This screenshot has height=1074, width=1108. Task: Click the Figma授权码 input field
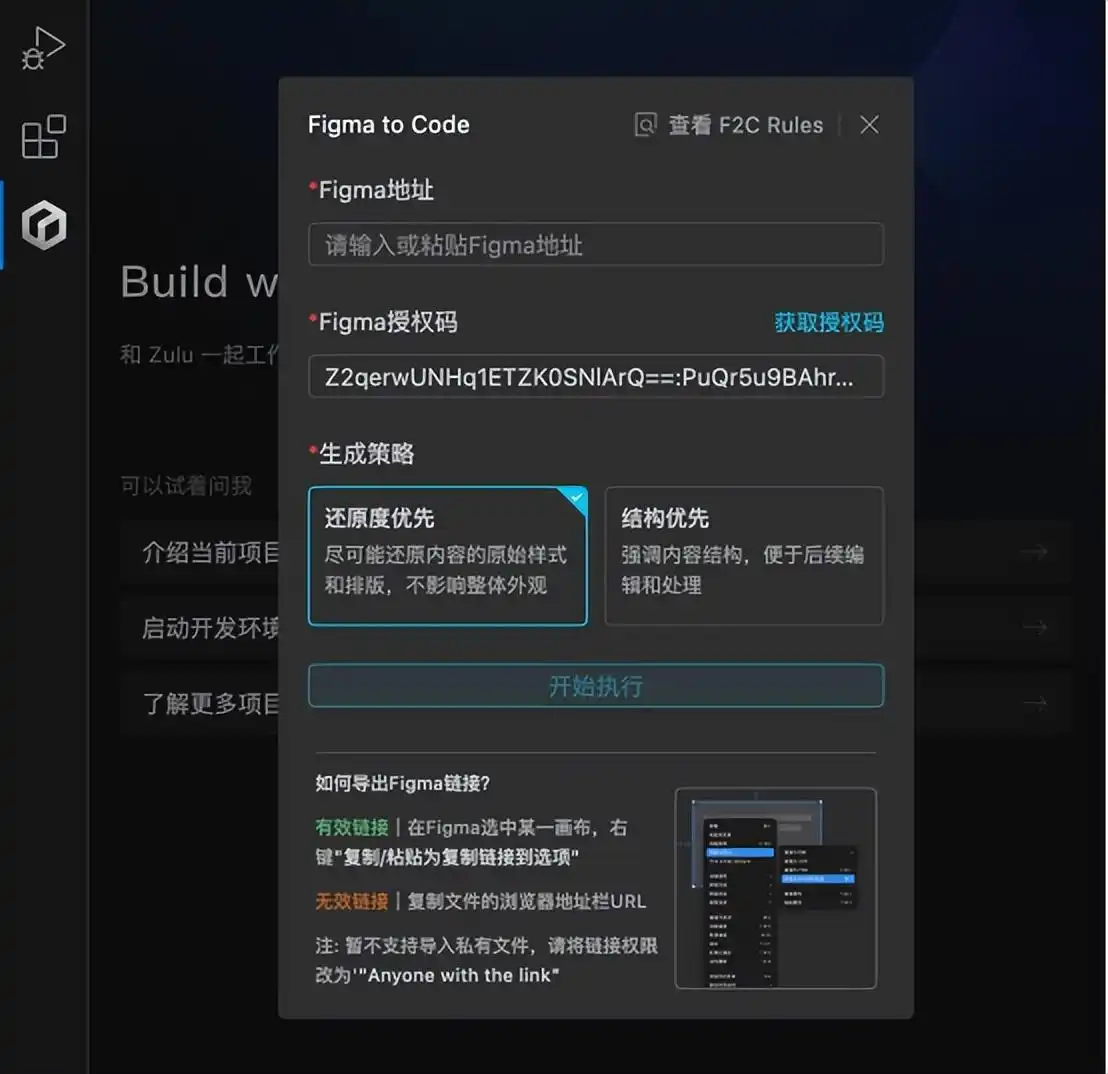[596, 377]
